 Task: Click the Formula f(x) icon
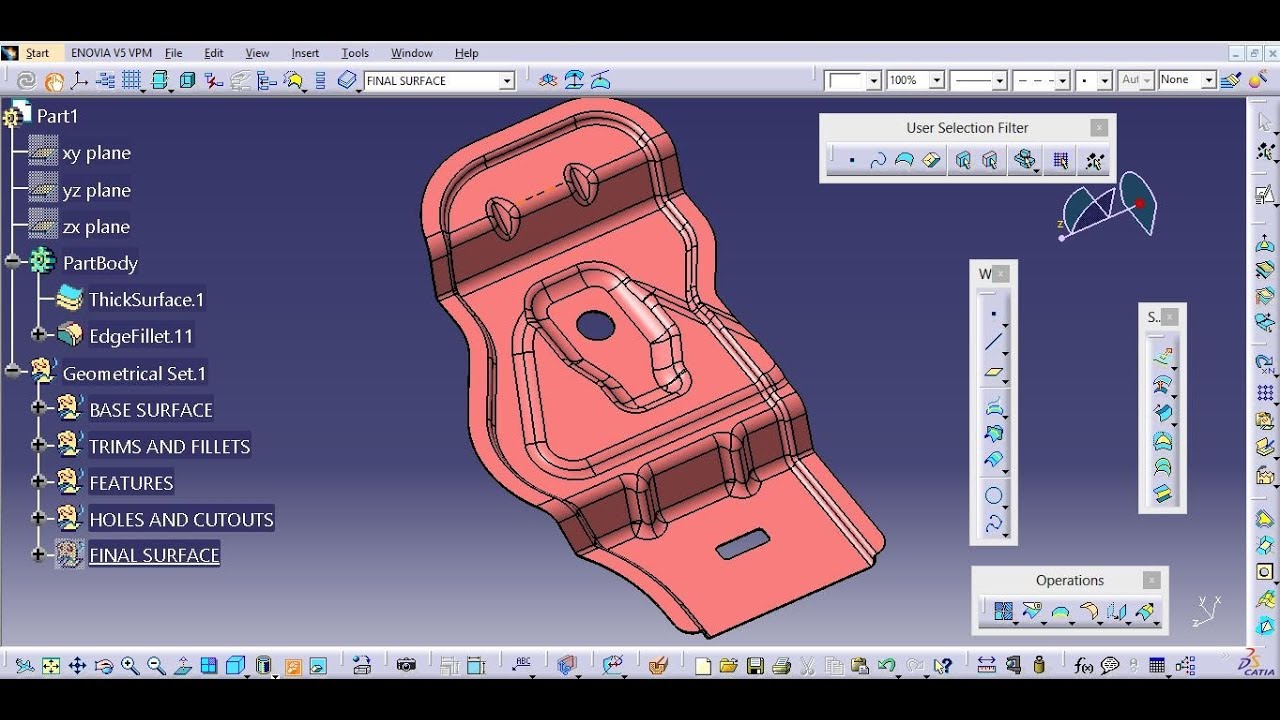pos(1083,665)
